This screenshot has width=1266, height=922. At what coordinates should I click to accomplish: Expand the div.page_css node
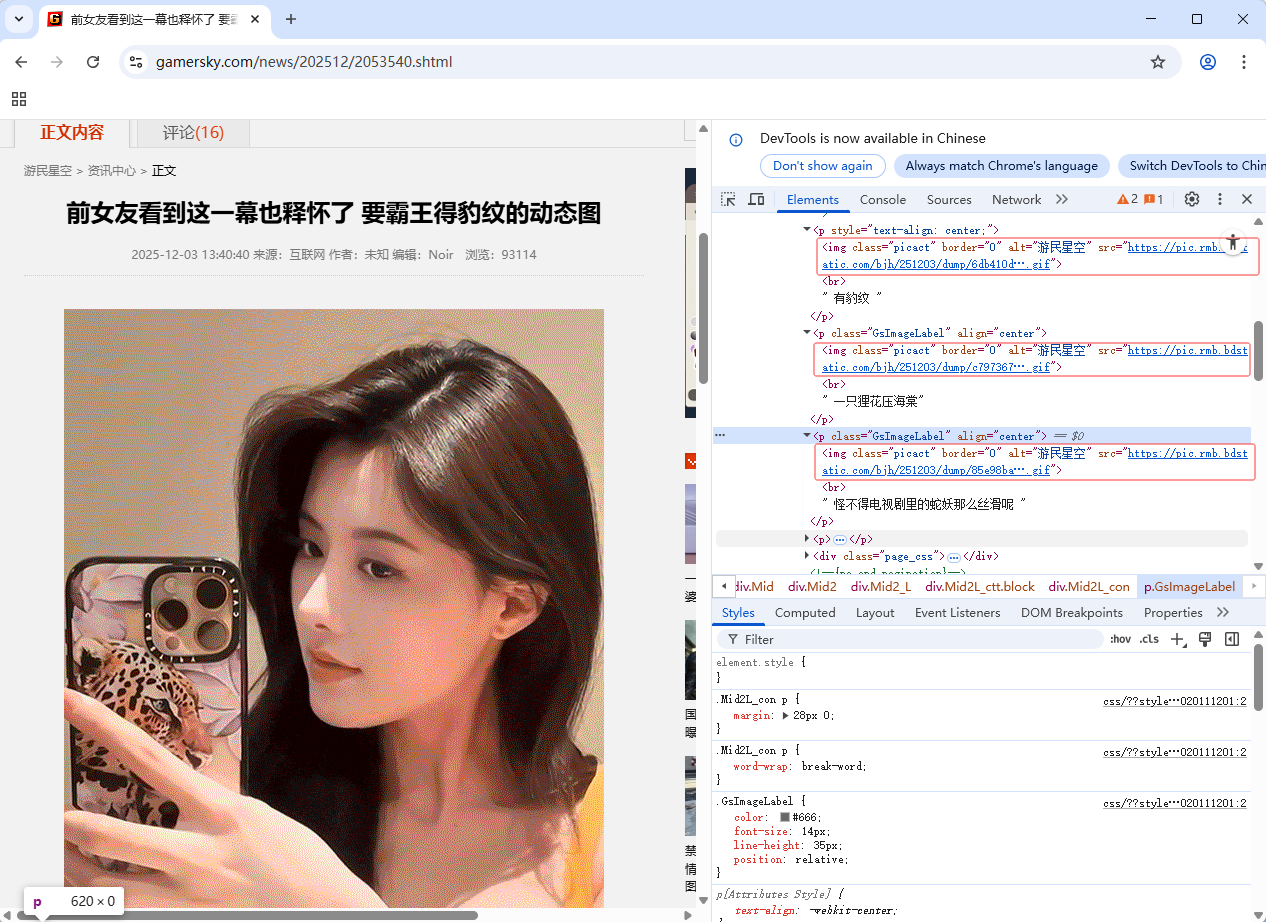806,556
